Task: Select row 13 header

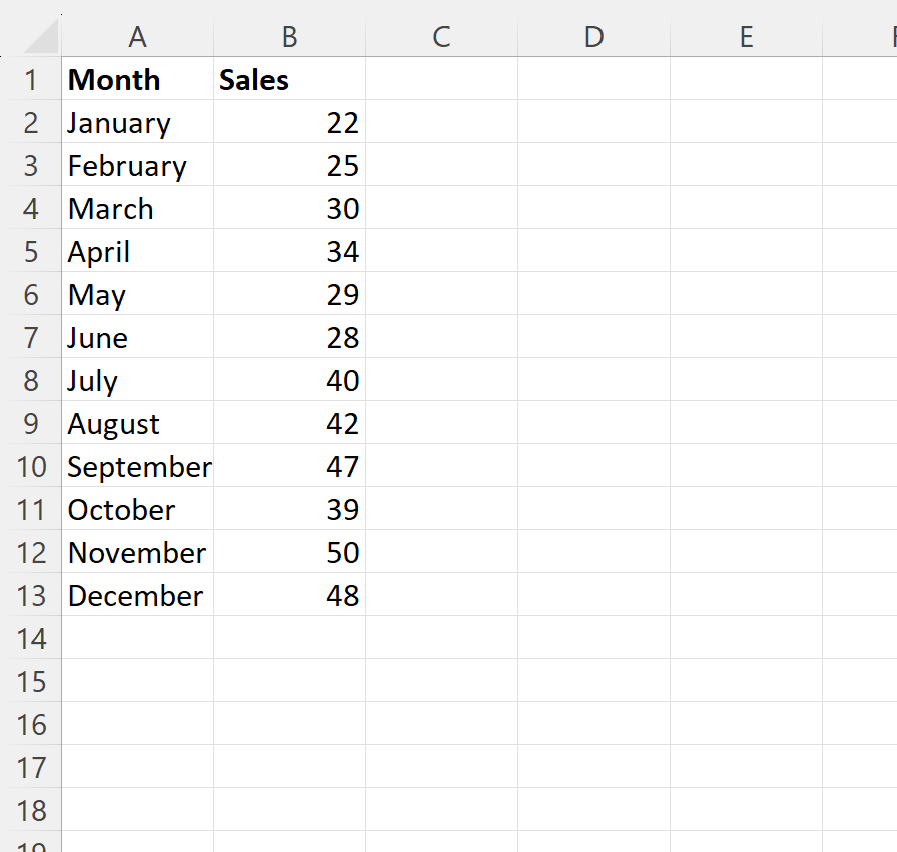Action: [x=31, y=595]
